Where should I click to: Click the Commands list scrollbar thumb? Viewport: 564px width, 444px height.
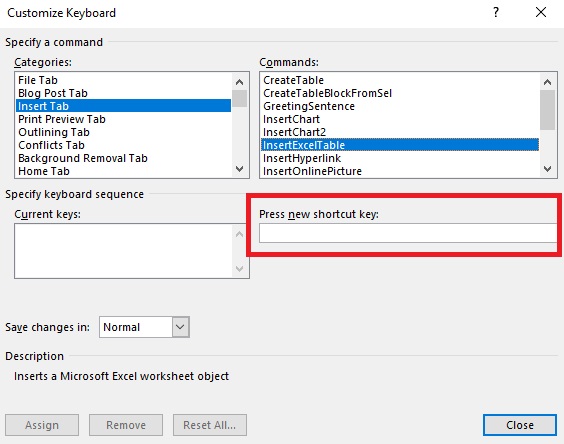click(547, 110)
